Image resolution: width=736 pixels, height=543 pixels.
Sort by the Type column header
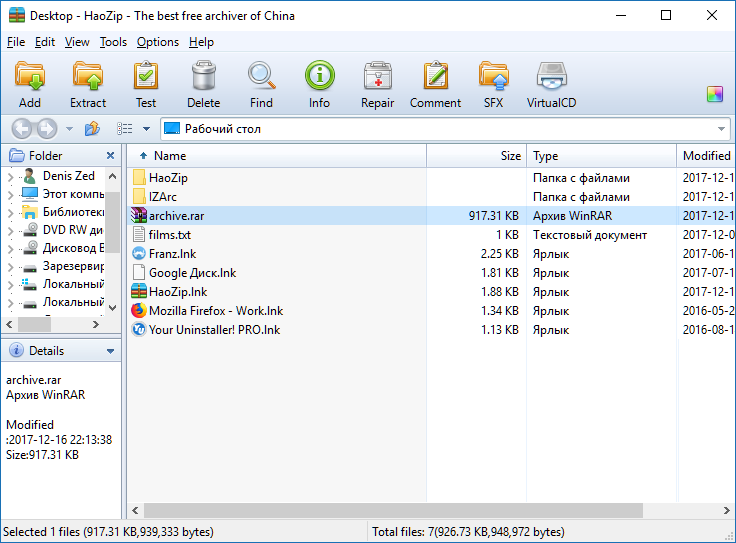pos(602,156)
